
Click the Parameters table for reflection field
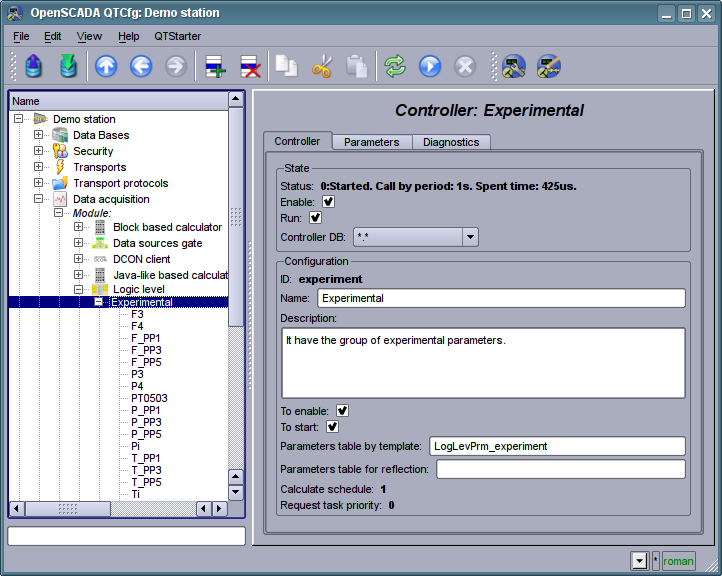[561, 469]
